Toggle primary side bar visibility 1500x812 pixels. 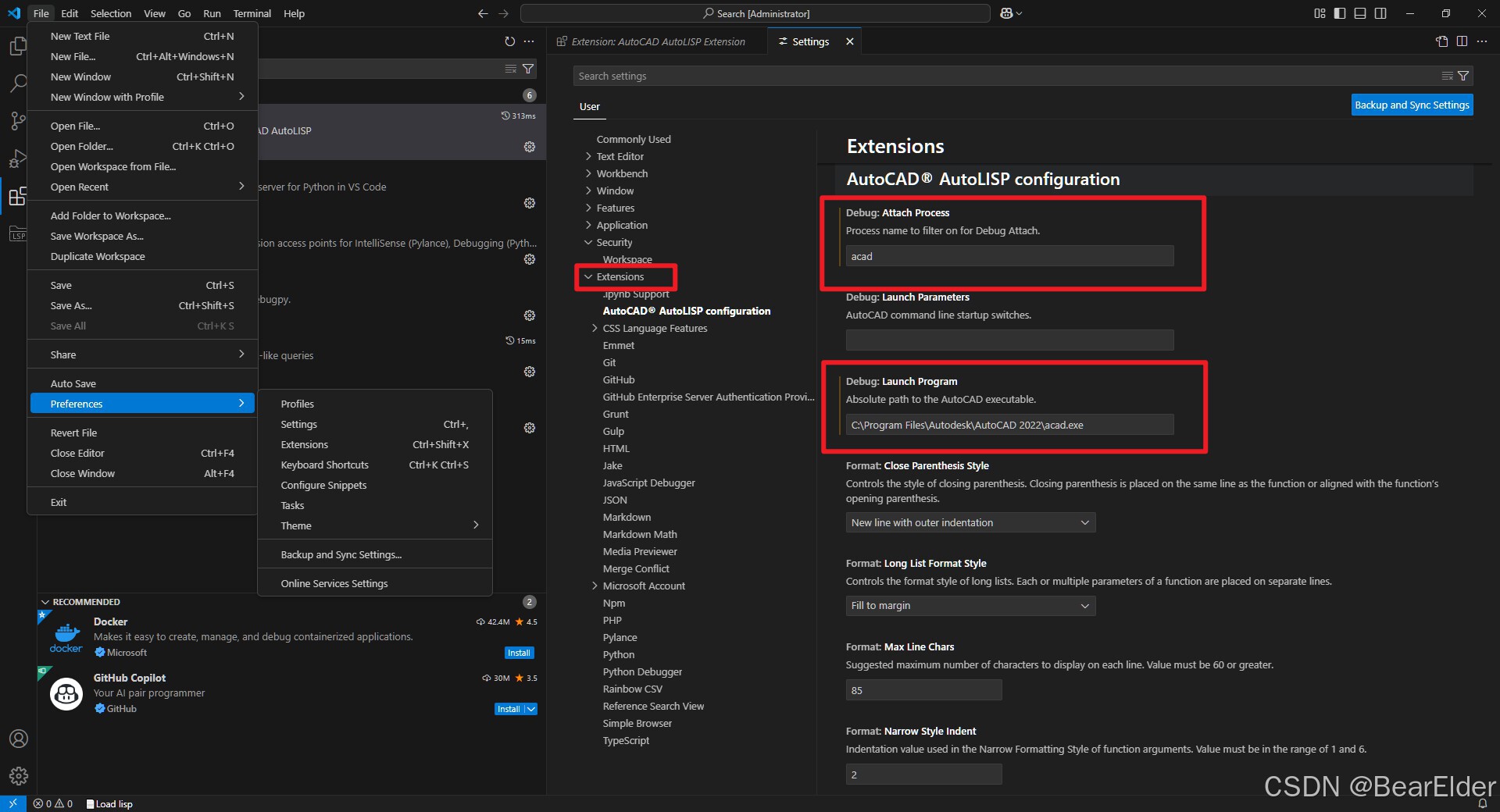click(1340, 13)
